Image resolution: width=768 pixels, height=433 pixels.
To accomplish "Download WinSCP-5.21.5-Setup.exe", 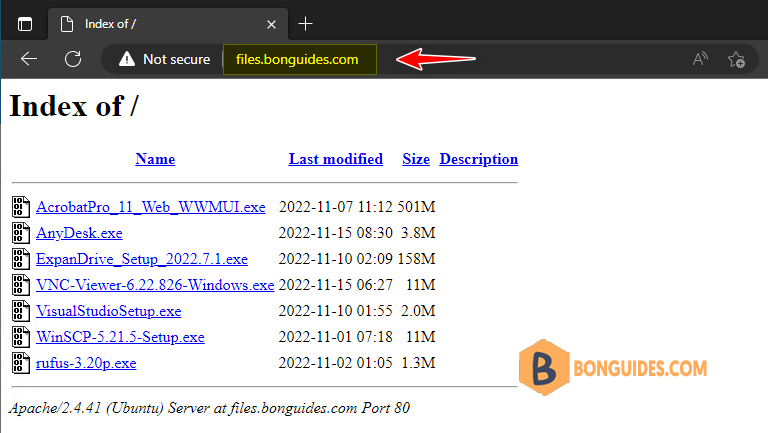I will tap(120, 337).
